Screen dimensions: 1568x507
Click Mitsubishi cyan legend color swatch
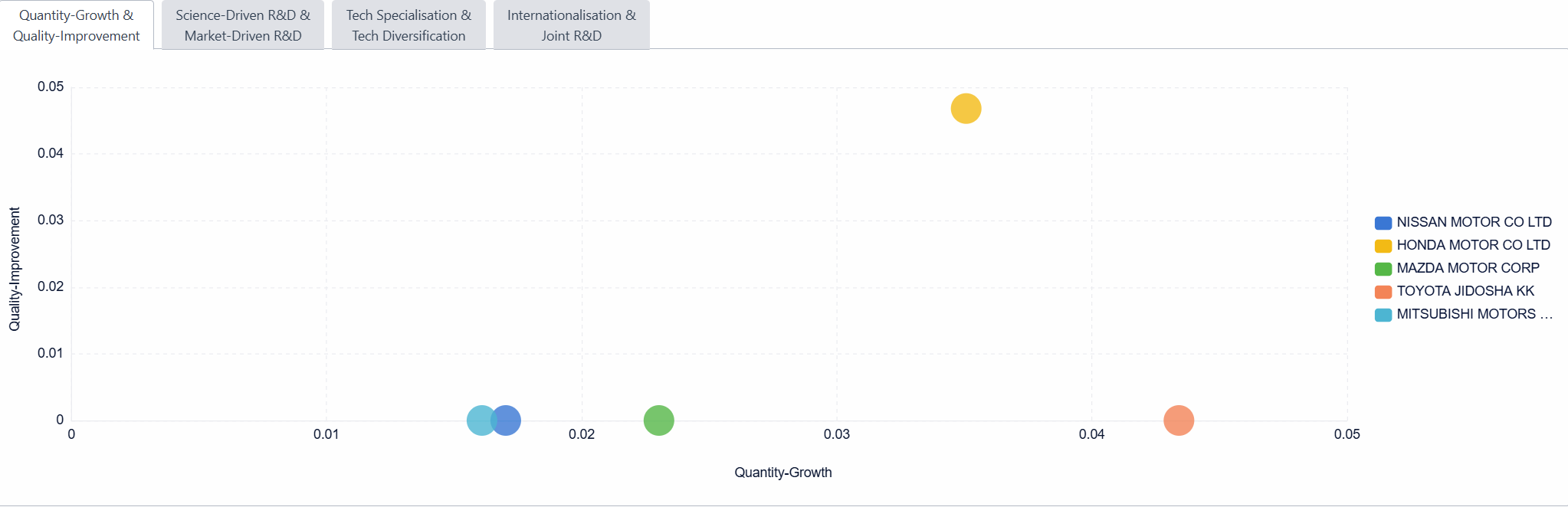(x=1383, y=315)
